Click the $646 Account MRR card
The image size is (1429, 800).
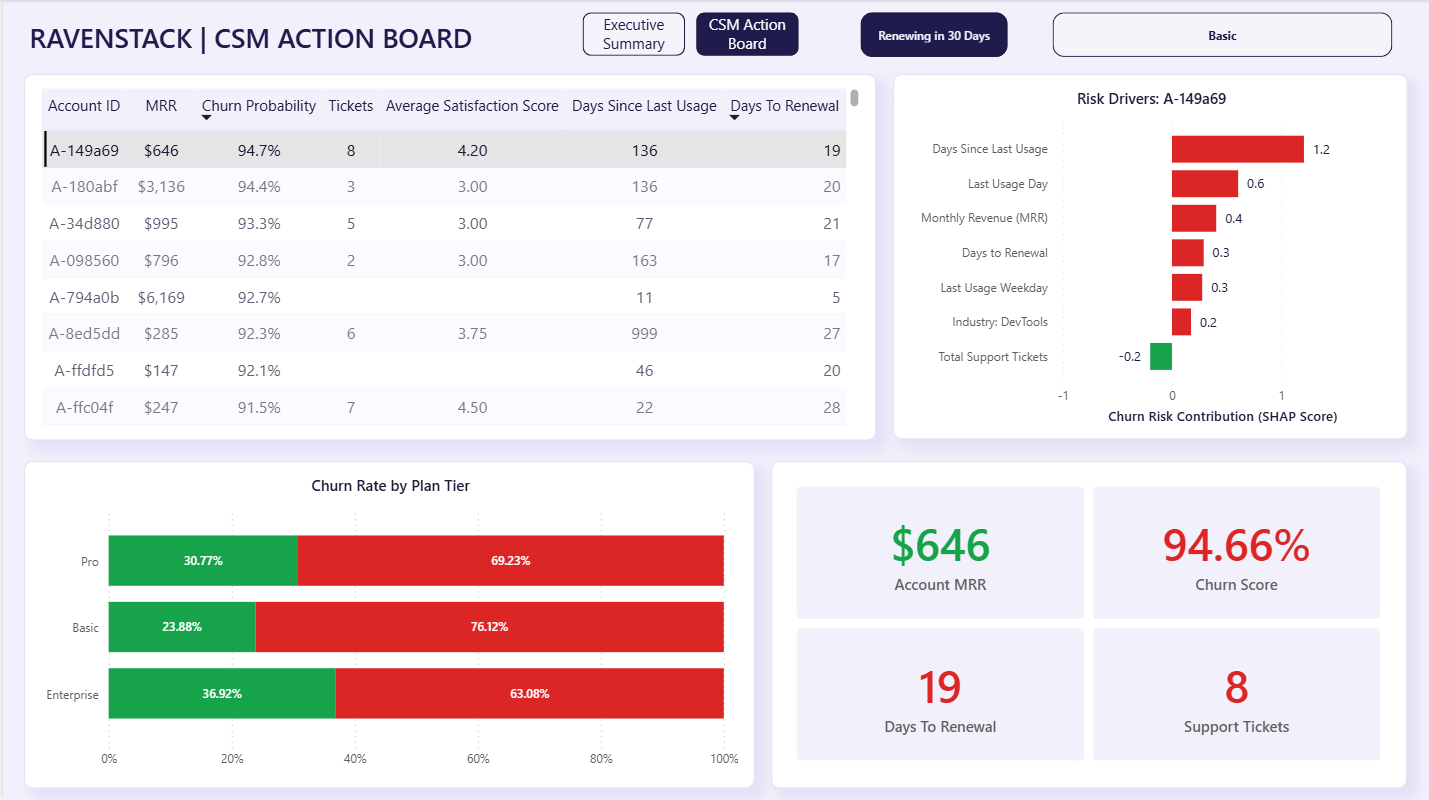(940, 553)
